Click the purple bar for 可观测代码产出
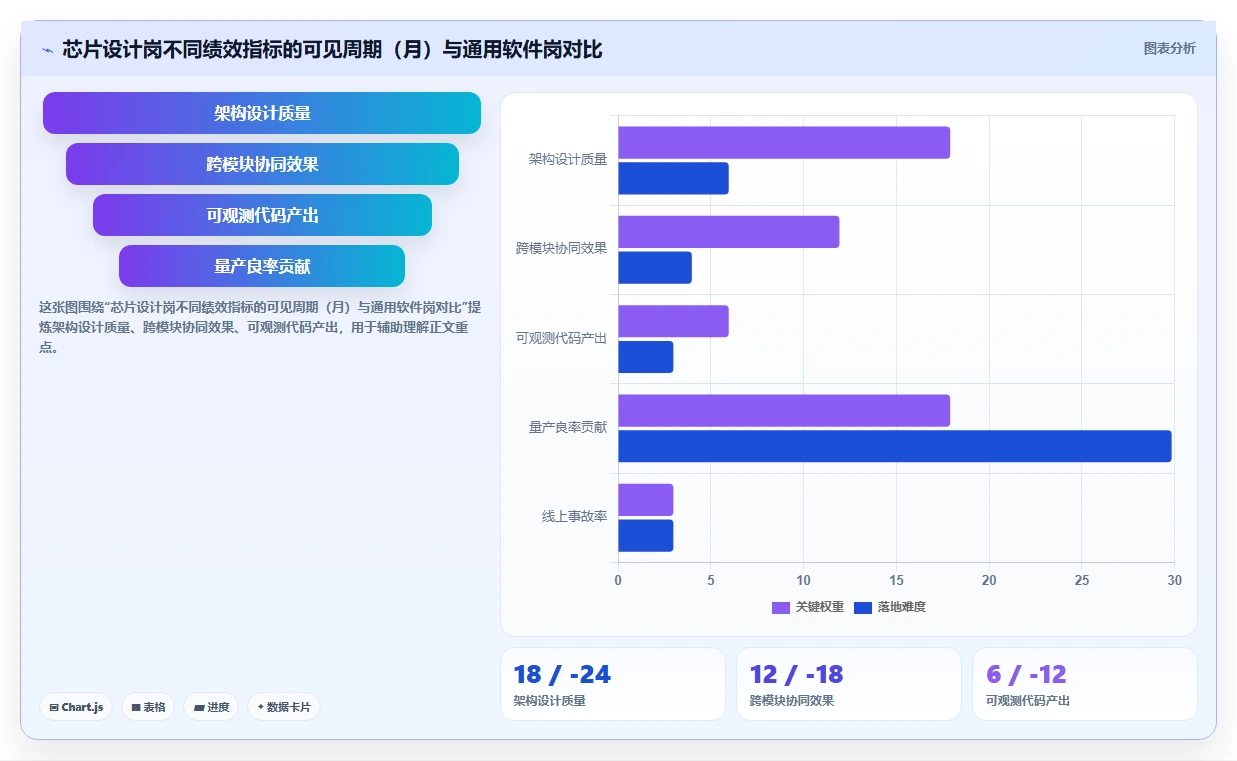The height and width of the screenshot is (761, 1237). [673, 321]
